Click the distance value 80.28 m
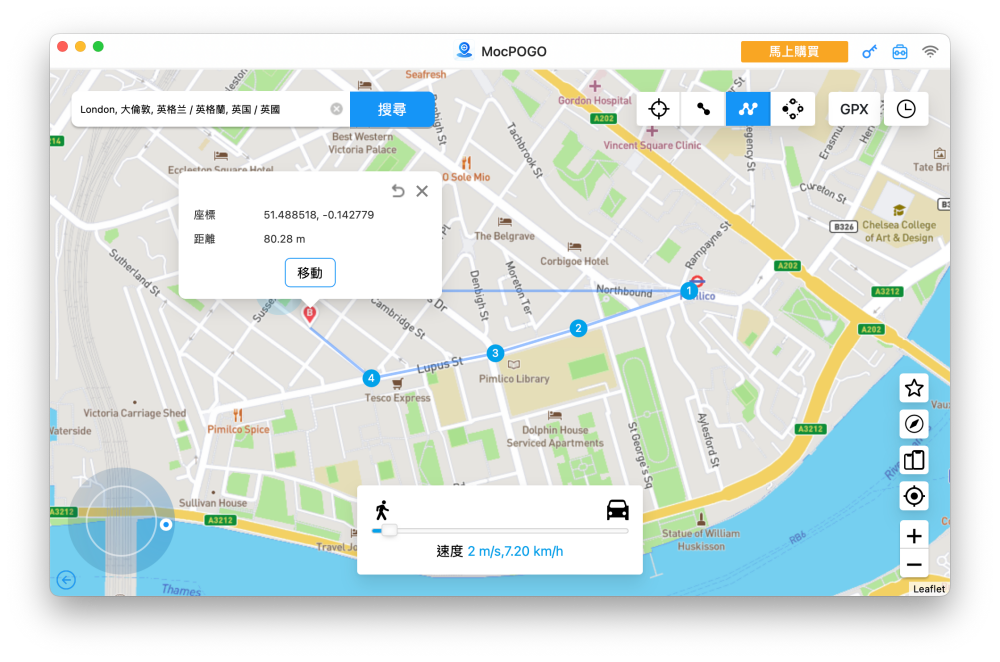 284,239
